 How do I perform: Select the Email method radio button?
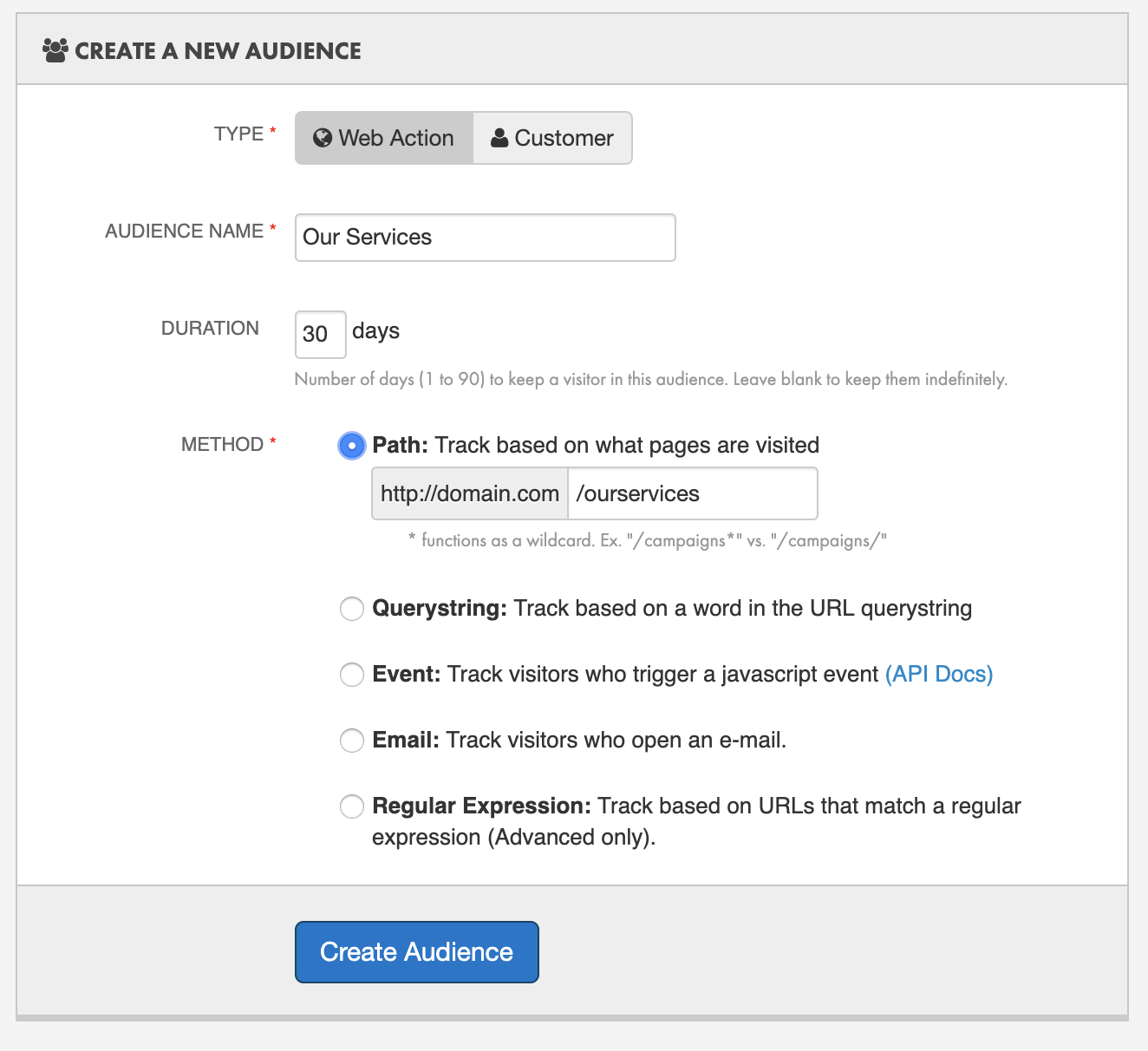pyautogui.click(x=351, y=741)
